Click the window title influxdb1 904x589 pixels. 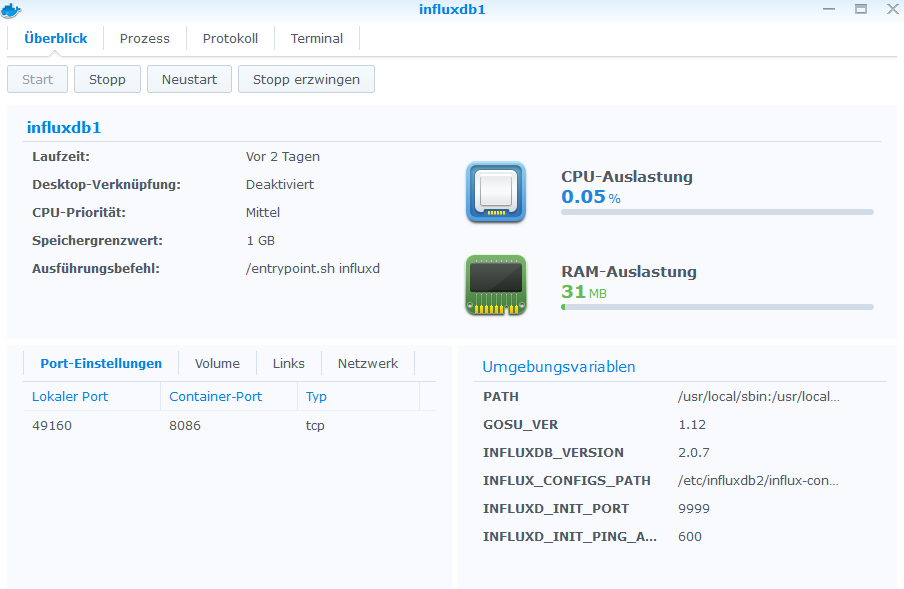pos(452,9)
